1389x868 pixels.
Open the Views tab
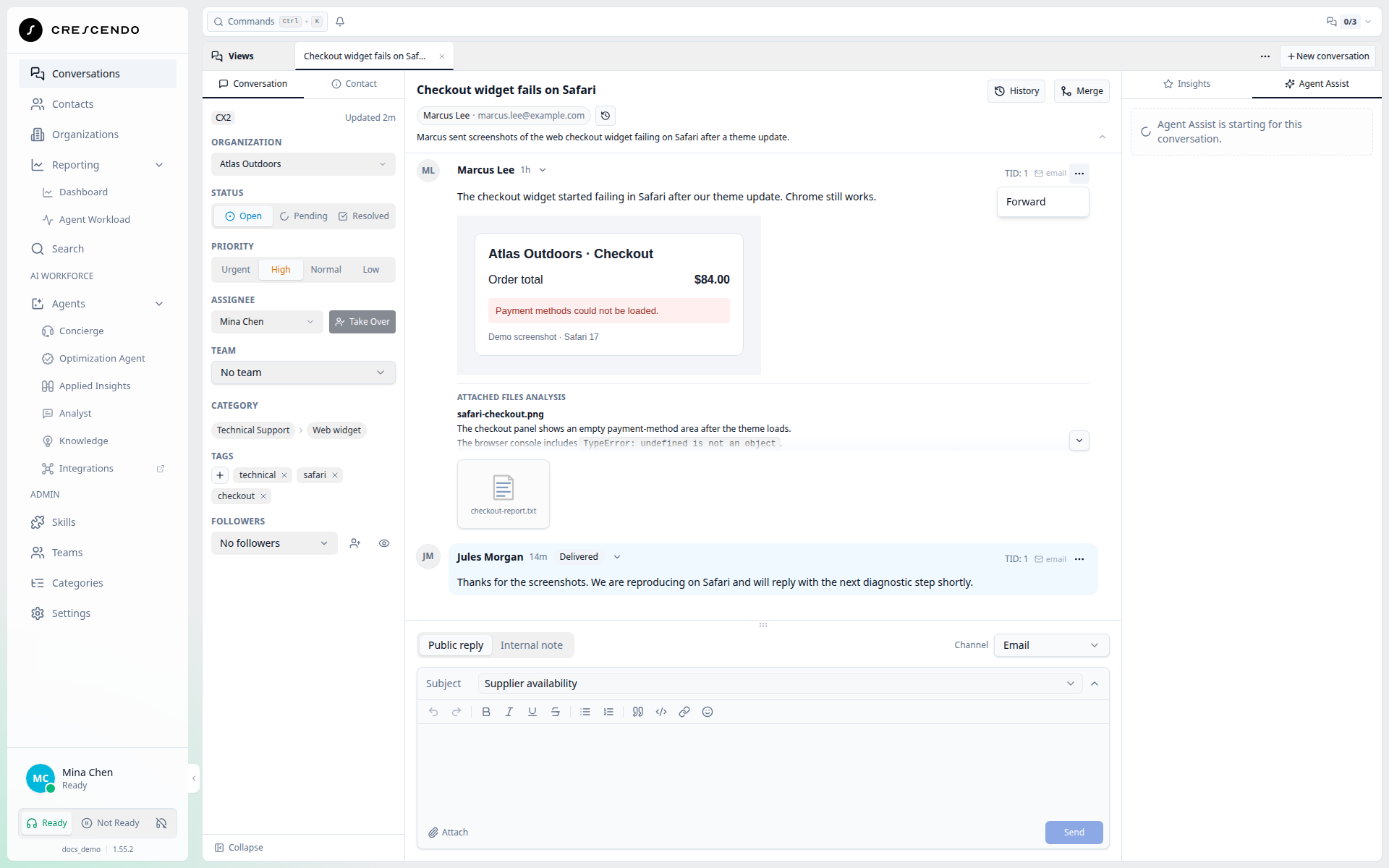pos(233,56)
